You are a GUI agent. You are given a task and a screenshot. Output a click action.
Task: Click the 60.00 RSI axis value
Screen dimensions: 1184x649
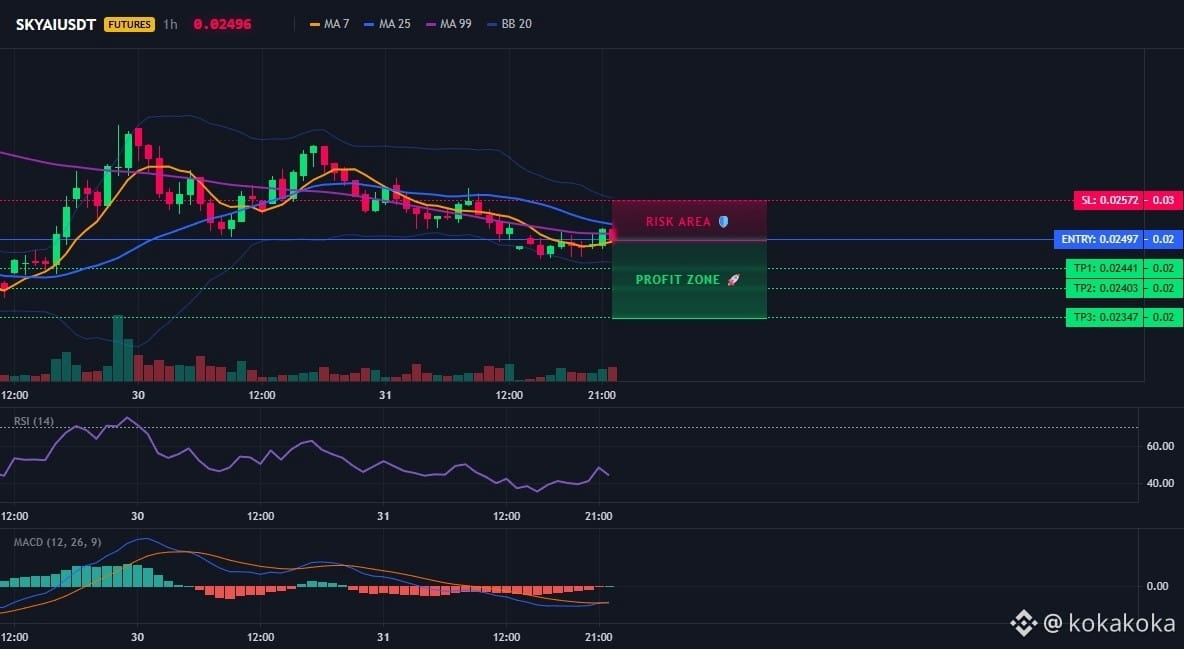pos(1160,447)
